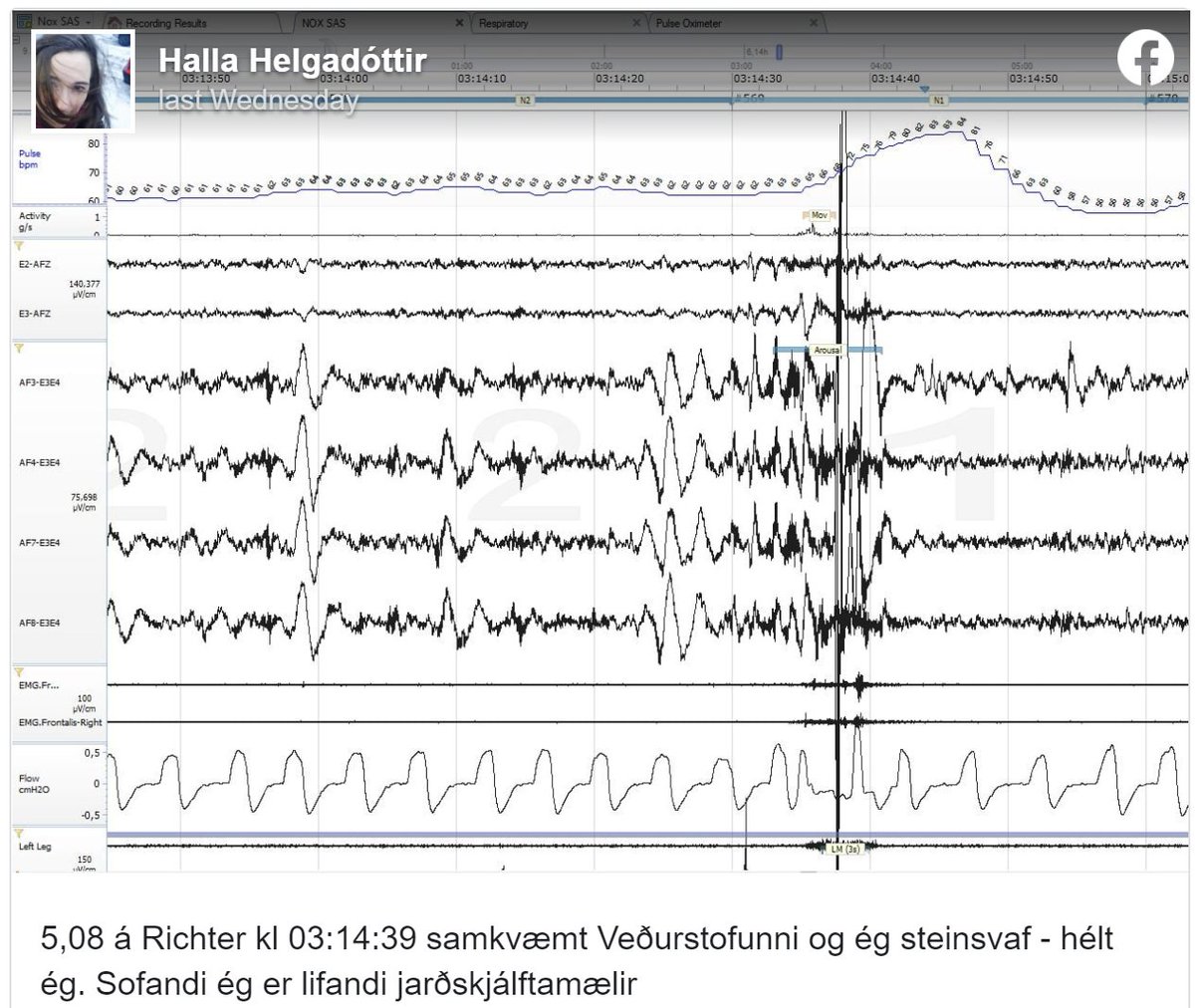Select the Arousal event marker
This screenshot has height=1008, width=1195.
(827, 351)
